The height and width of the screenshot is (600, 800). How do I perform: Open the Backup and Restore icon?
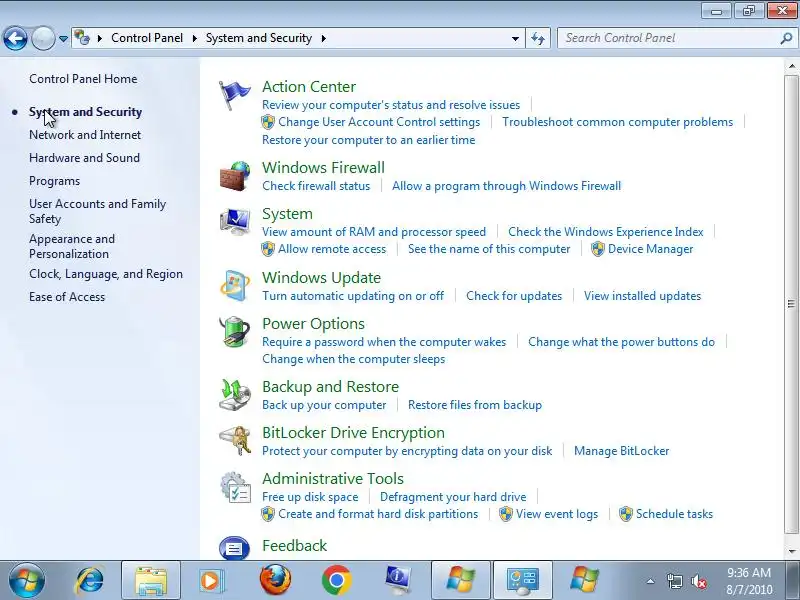click(235, 394)
